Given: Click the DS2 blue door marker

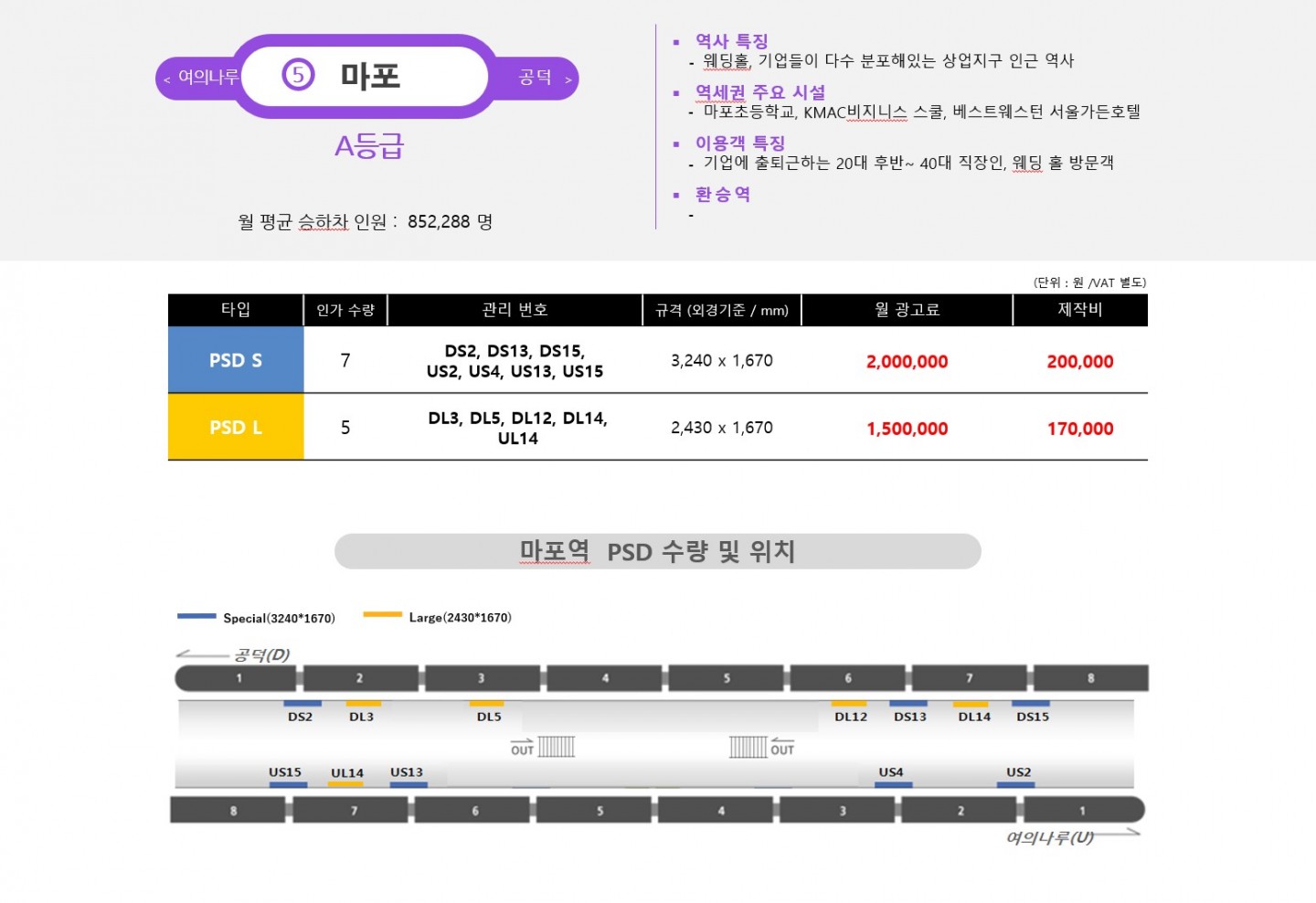Looking at the screenshot, I should click(x=302, y=704).
